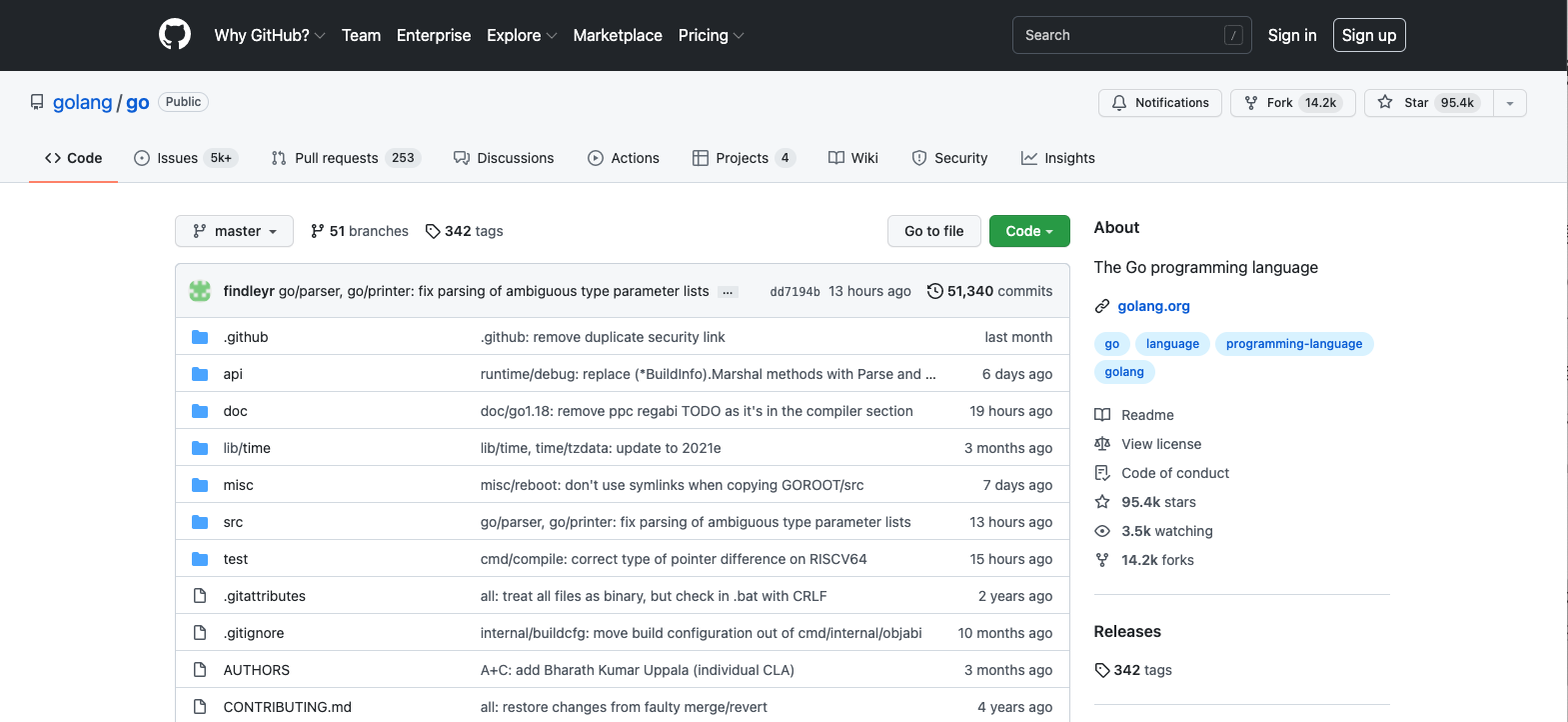This screenshot has width=1568, height=722.
Task: Click the tag icon under Releases
Action: 1102,670
